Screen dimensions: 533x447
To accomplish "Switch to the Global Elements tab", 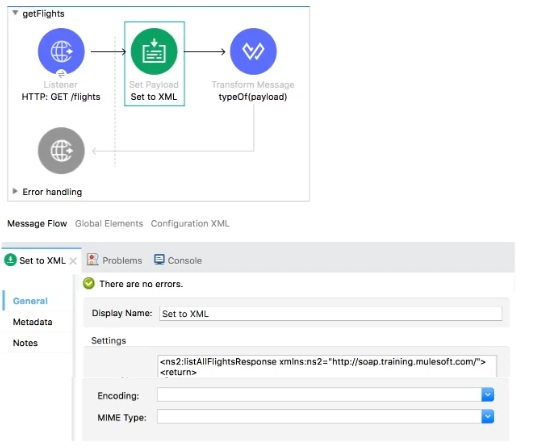I will (109, 224).
